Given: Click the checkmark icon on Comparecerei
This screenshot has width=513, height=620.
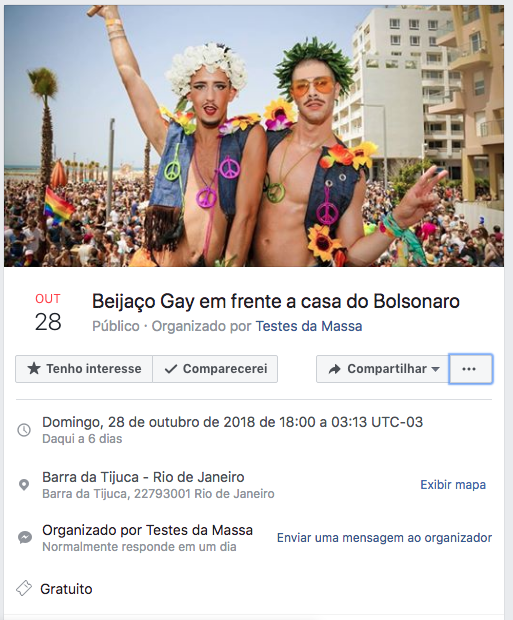Looking at the screenshot, I should click(x=170, y=369).
